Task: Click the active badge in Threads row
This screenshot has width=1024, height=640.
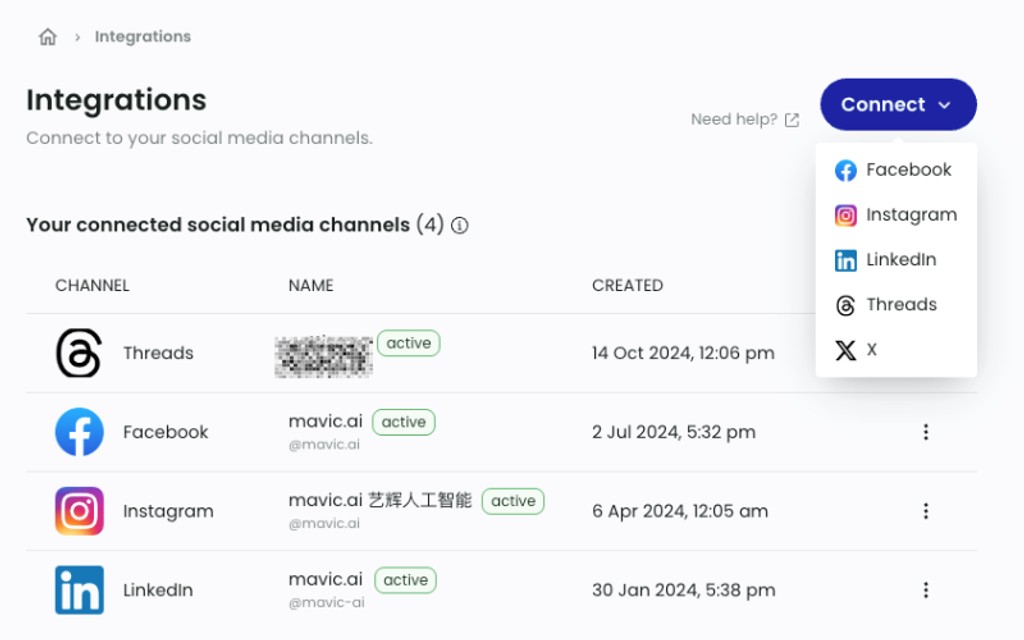Action: pyautogui.click(x=409, y=344)
